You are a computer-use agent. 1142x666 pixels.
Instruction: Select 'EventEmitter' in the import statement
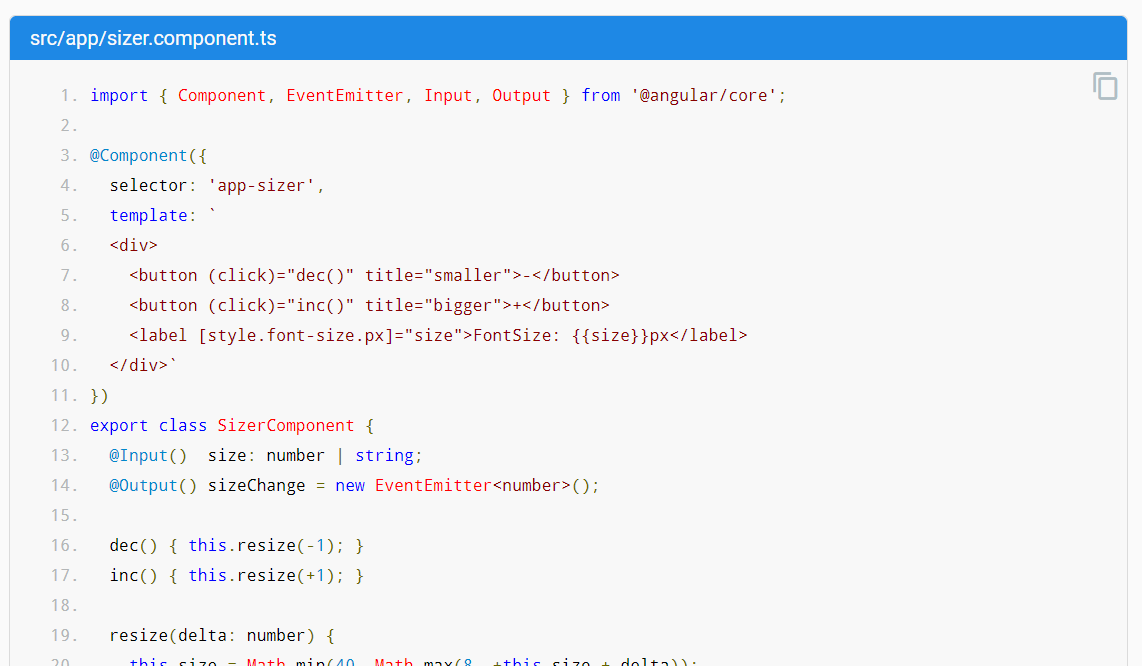344,95
